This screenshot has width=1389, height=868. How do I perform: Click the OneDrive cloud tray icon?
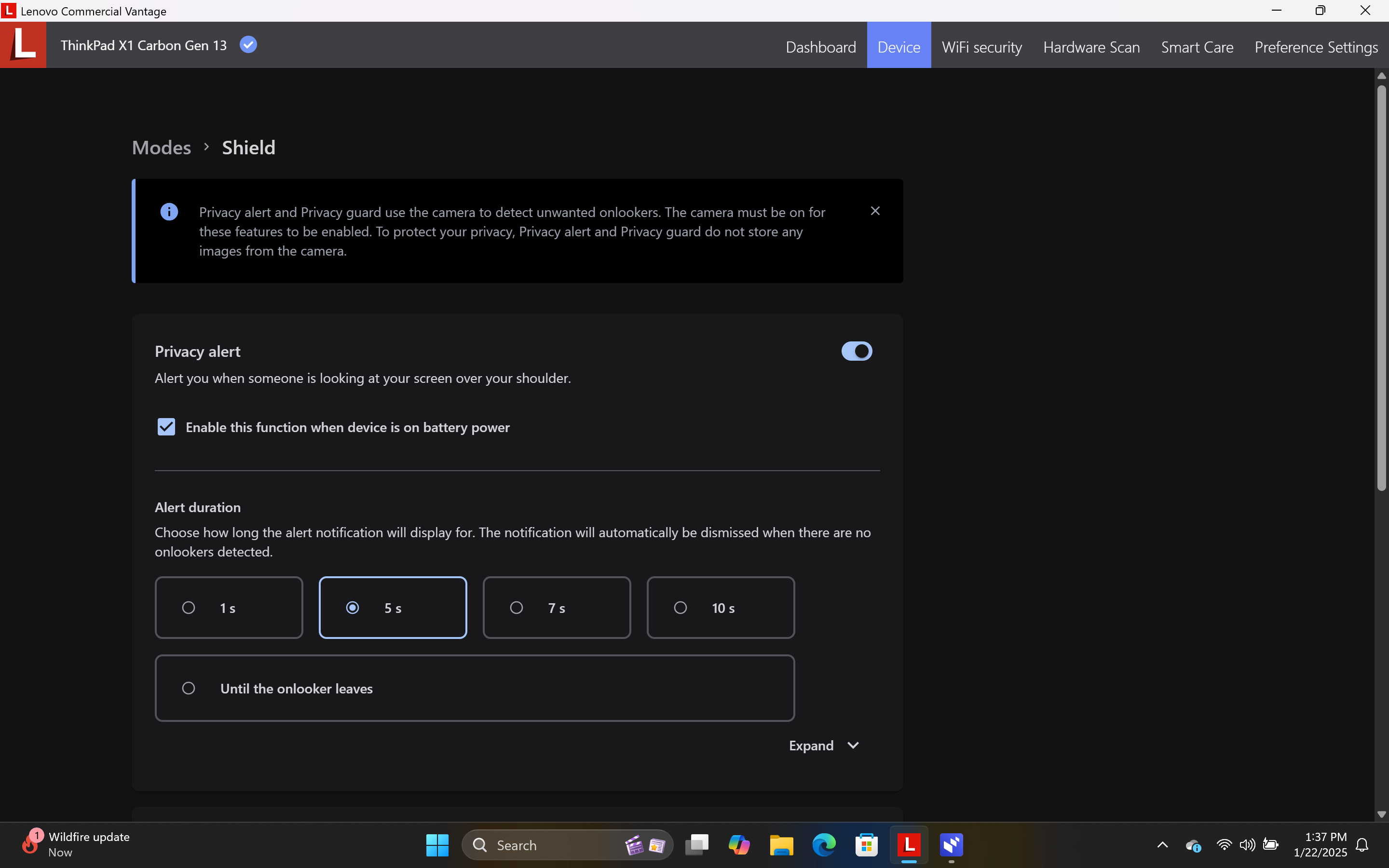coord(1193,845)
